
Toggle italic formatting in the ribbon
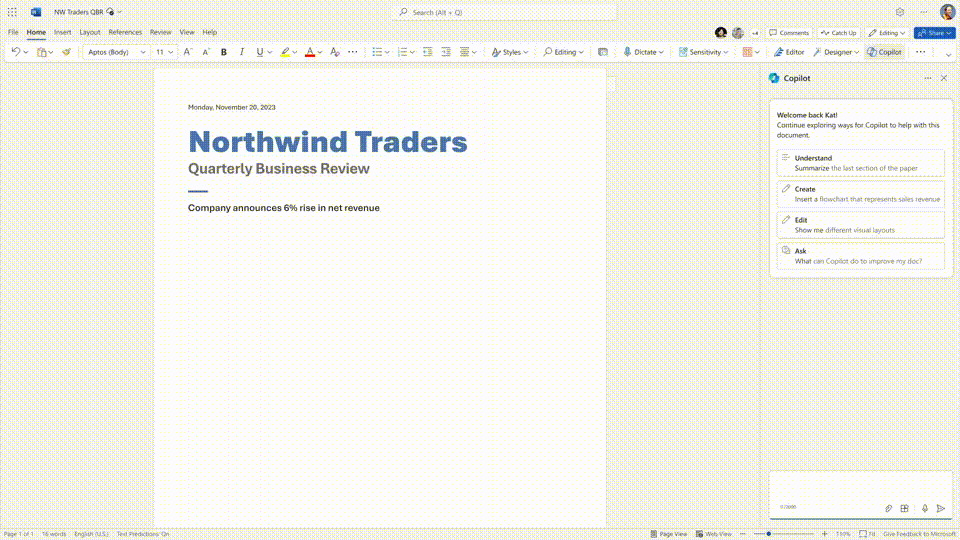[x=241, y=52]
